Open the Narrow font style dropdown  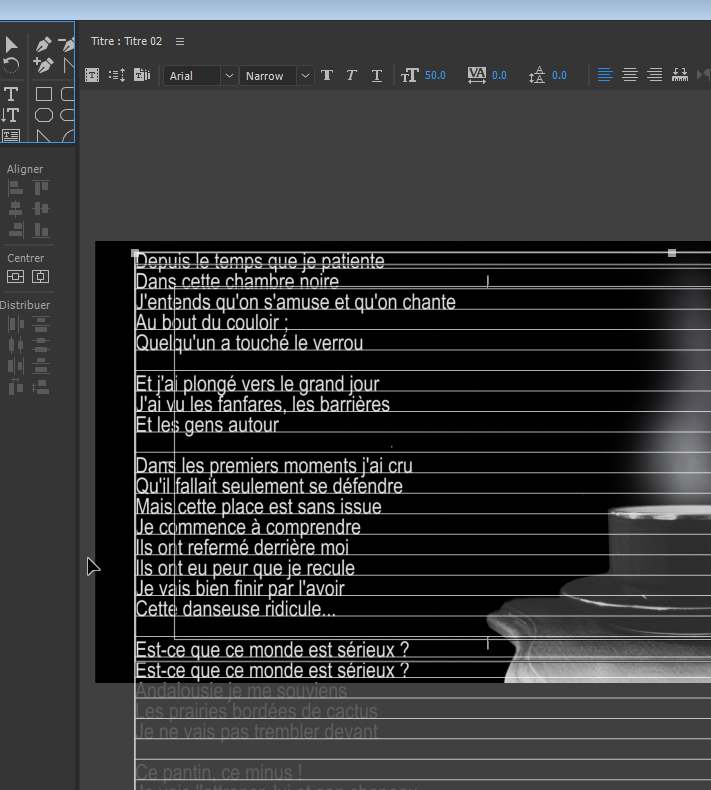[305, 76]
